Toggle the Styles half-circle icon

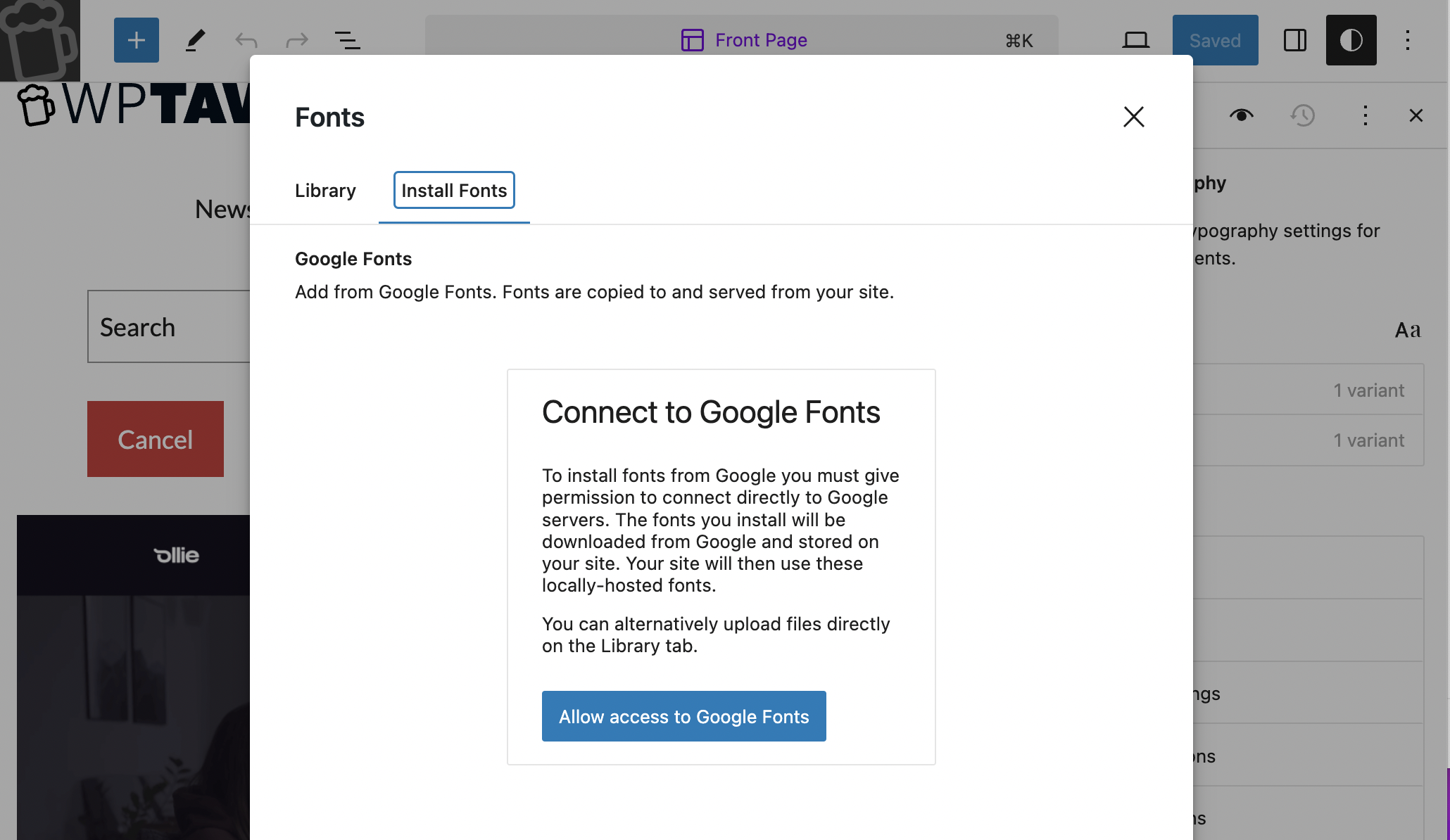pyautogui.click(x=1351, y=40)
